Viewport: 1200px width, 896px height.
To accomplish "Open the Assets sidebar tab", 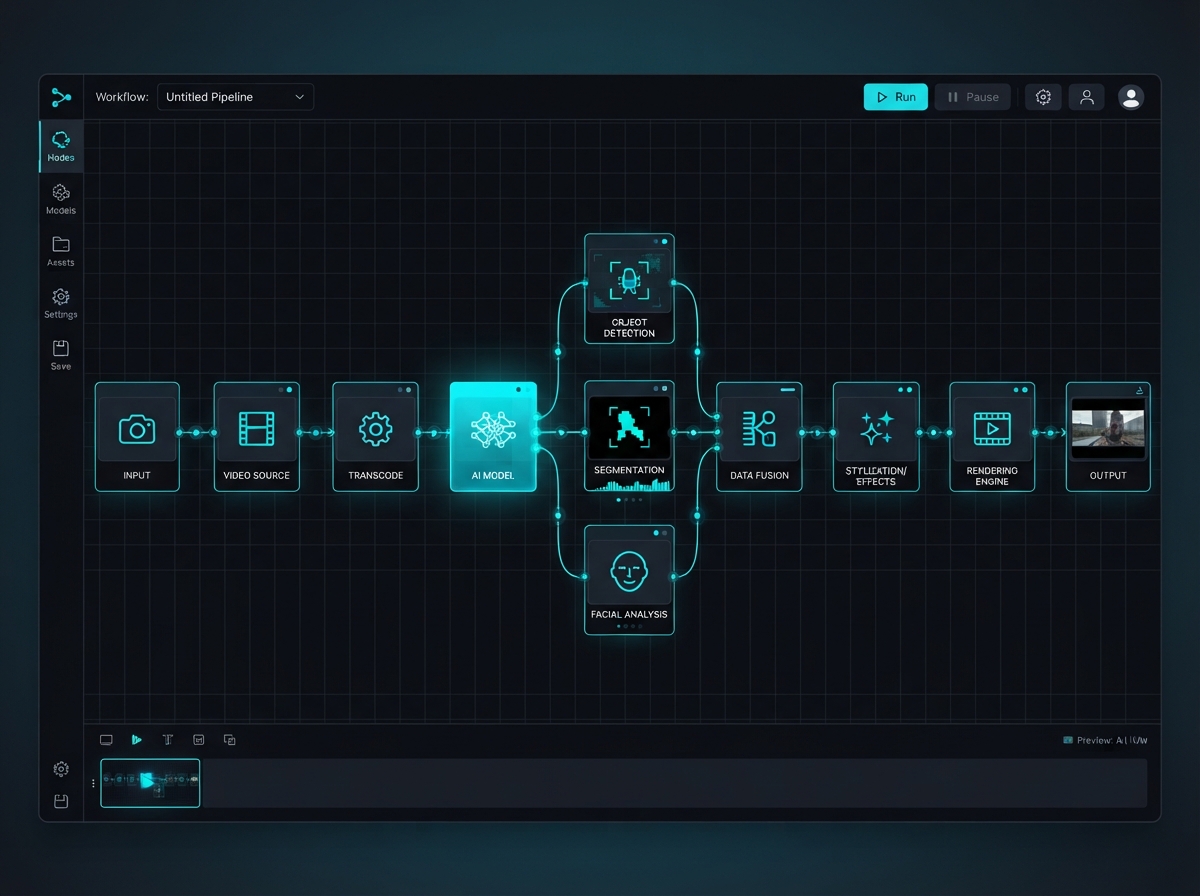I will [x=61, y=251].
